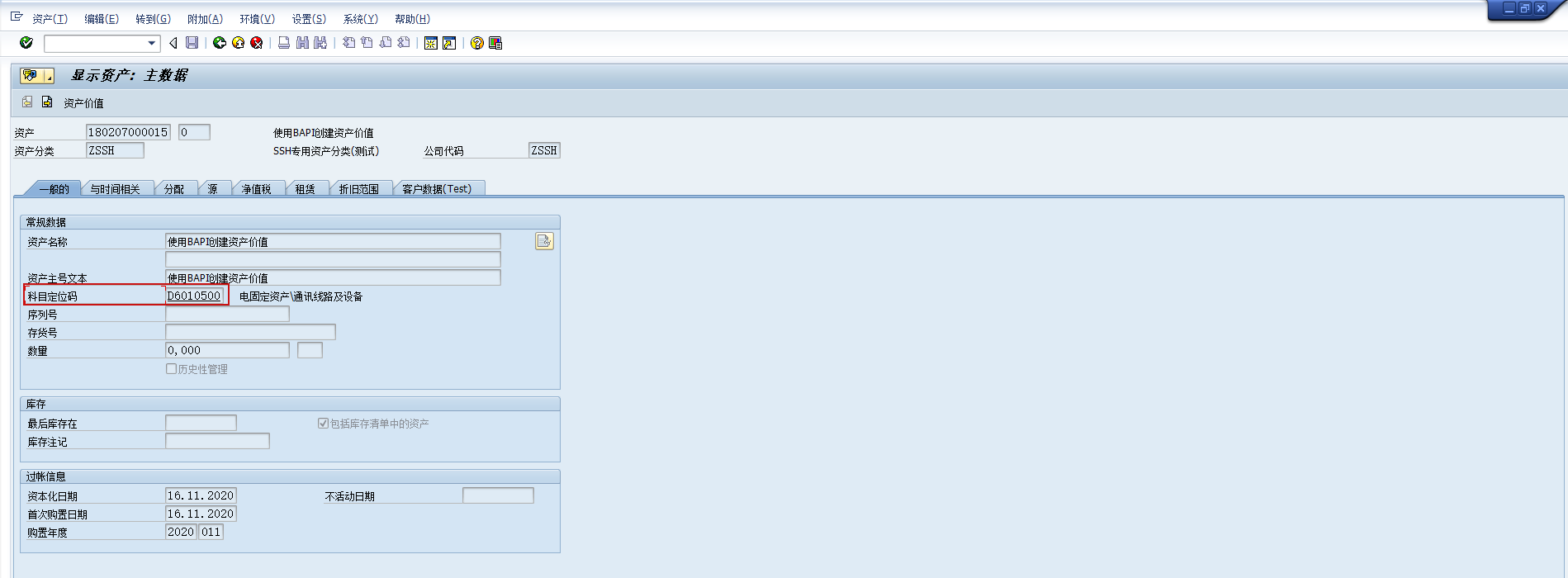Click the 不活动日期 empty field
The height and width of the screenshot is (578, 1568).
click(498, 495)
